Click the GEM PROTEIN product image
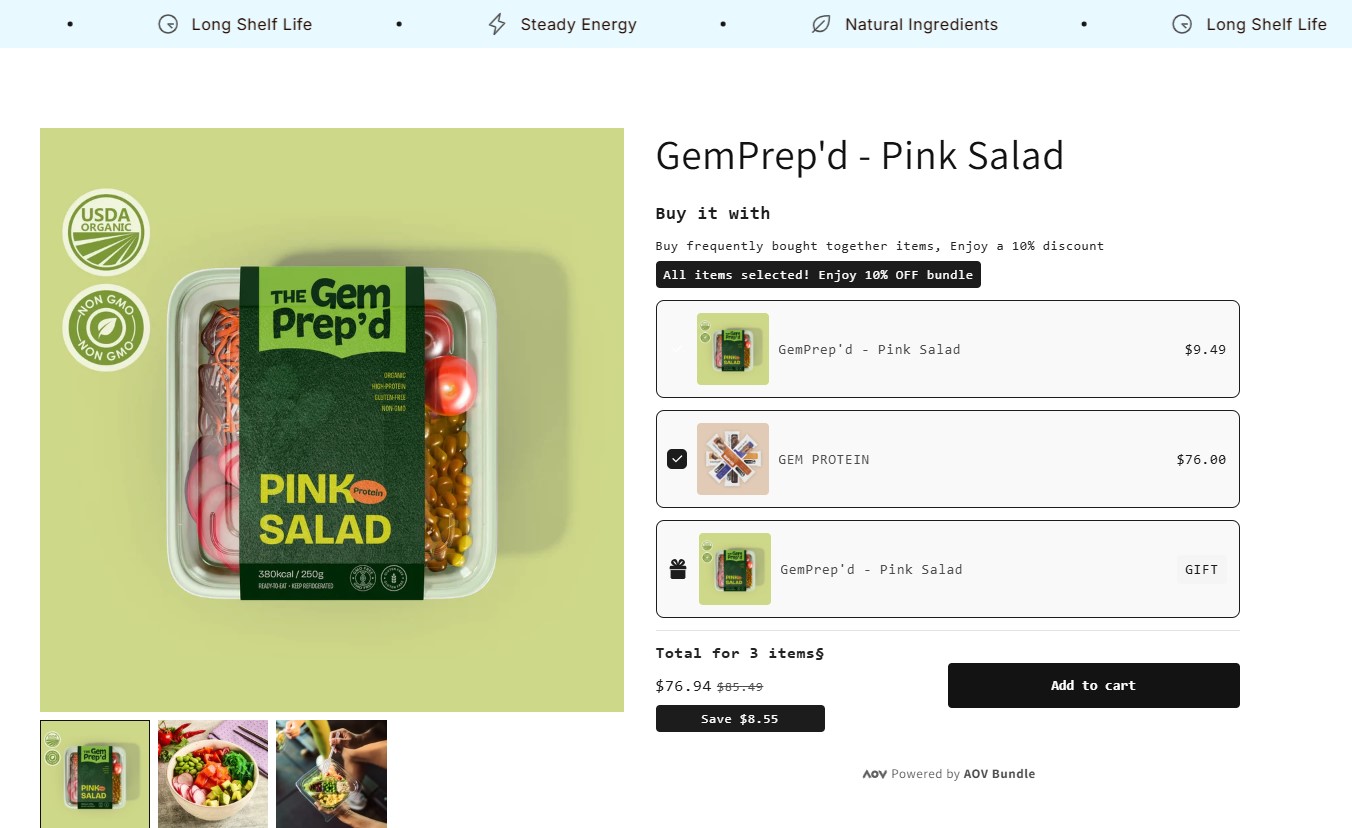Image resolution: width=1352 pixels, height=828 pixels. pyautogui.click(x=733, y=459)
